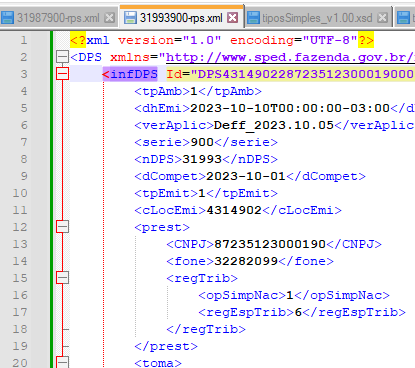This screenshot has width=415, height=368.
Task: Close the 31993900-rps.xml tab
Action: click(x=233, y=17)
